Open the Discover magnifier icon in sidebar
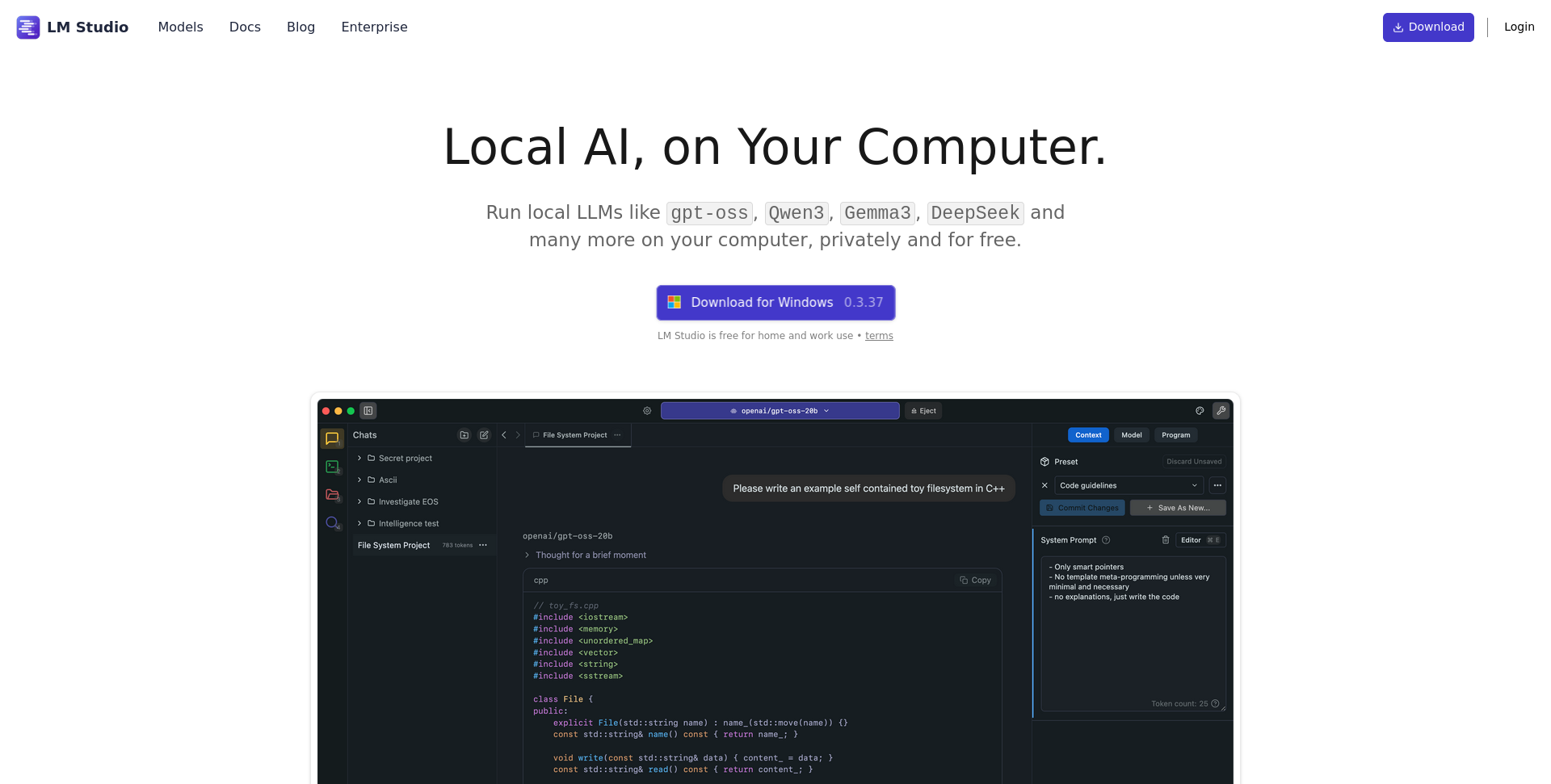1551x784 pixels. [332, 523]
